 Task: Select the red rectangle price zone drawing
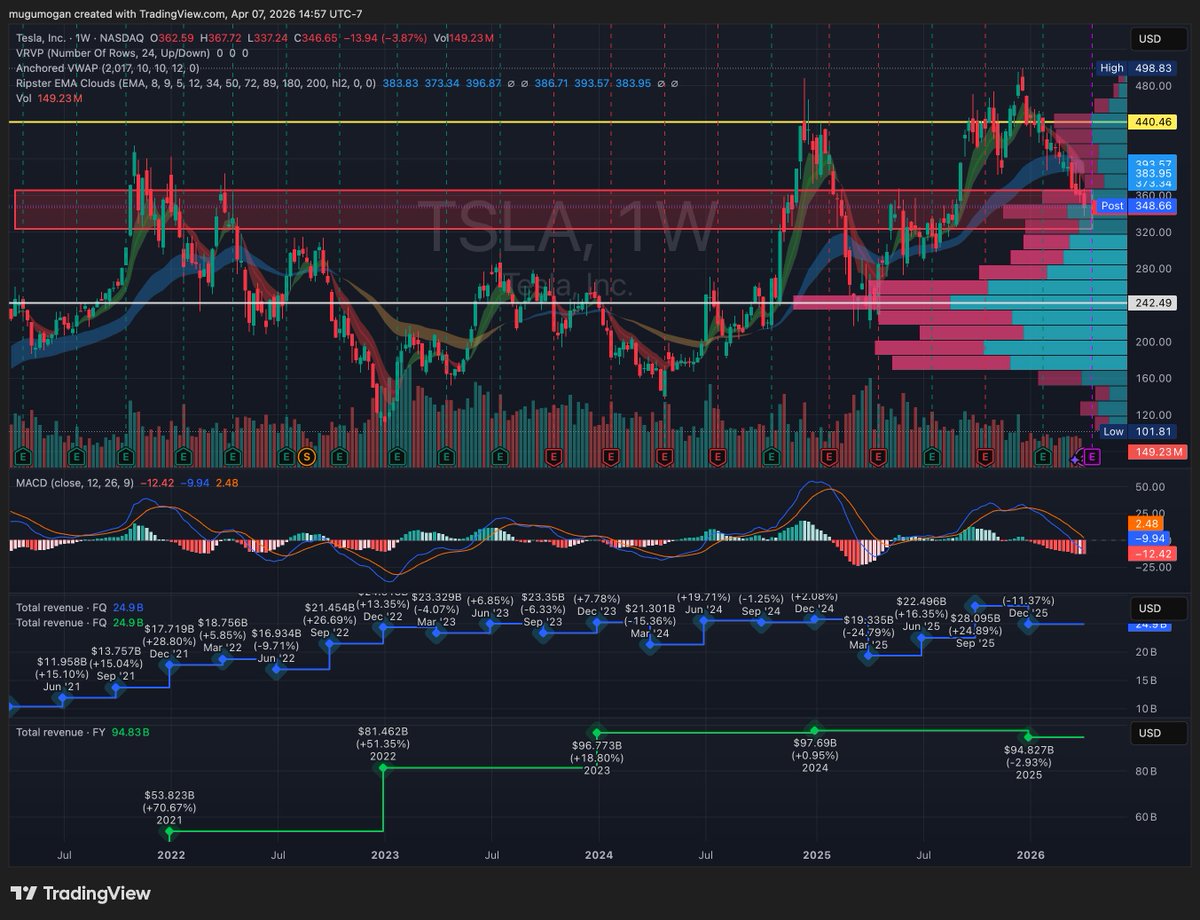pos(552,208)
